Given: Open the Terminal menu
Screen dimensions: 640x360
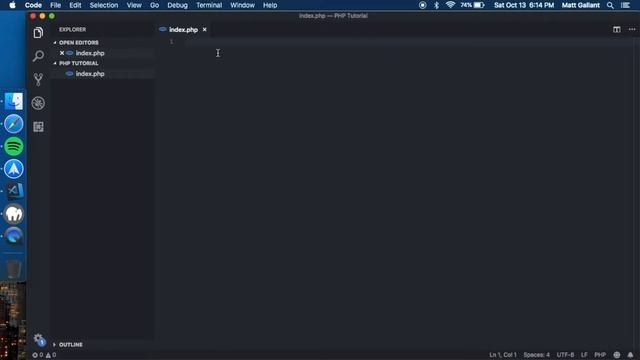Looking at the screenshot, I should click(209, 5).
